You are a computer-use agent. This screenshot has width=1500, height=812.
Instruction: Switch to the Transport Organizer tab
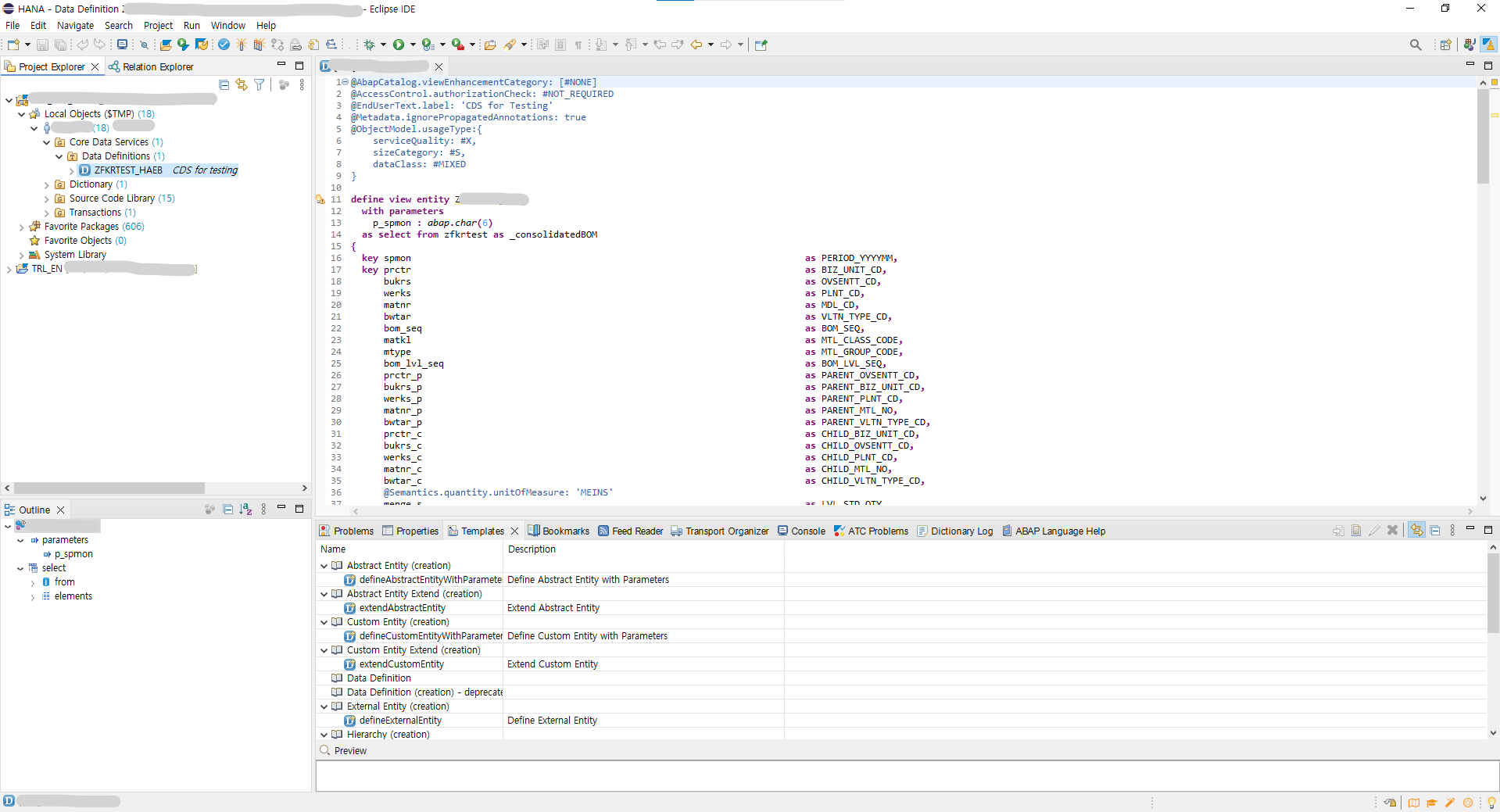click(x=726, y=531)
